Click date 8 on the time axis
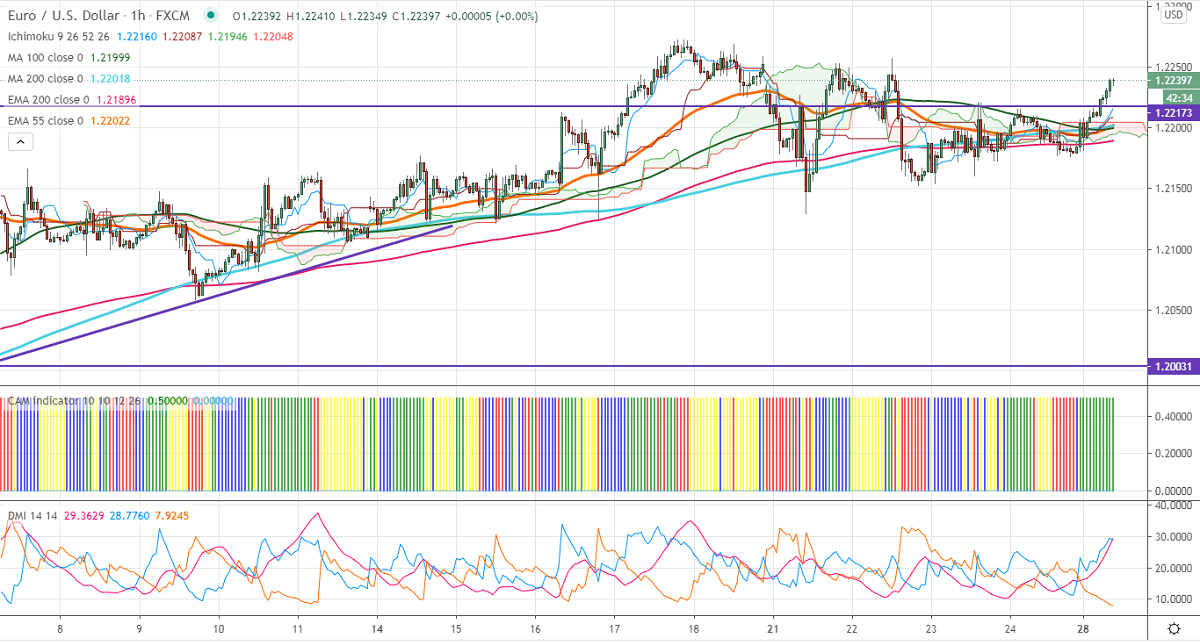The height and width of the screenshot is (642, 1200). click(61, 630)
